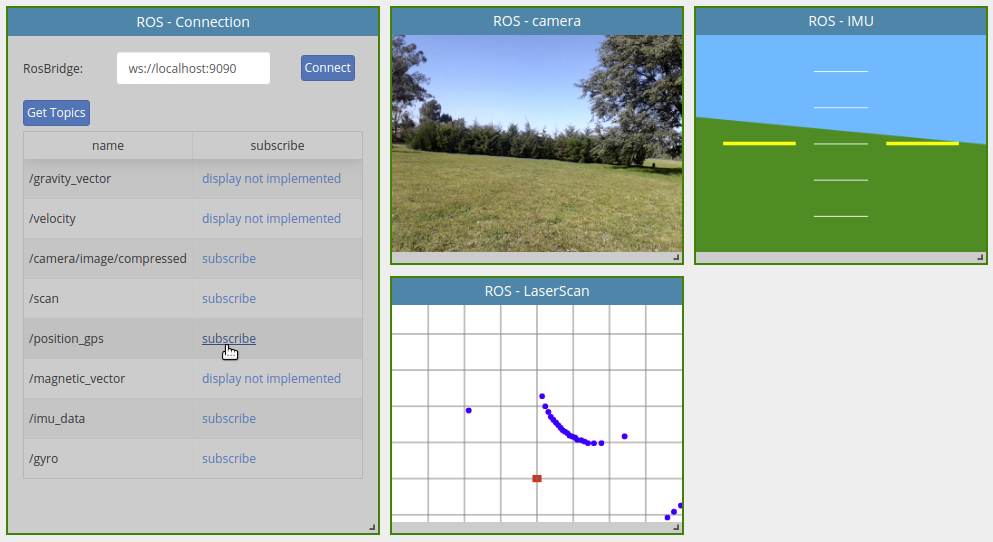Select the ROS - IMU title bar

(840, 21)
